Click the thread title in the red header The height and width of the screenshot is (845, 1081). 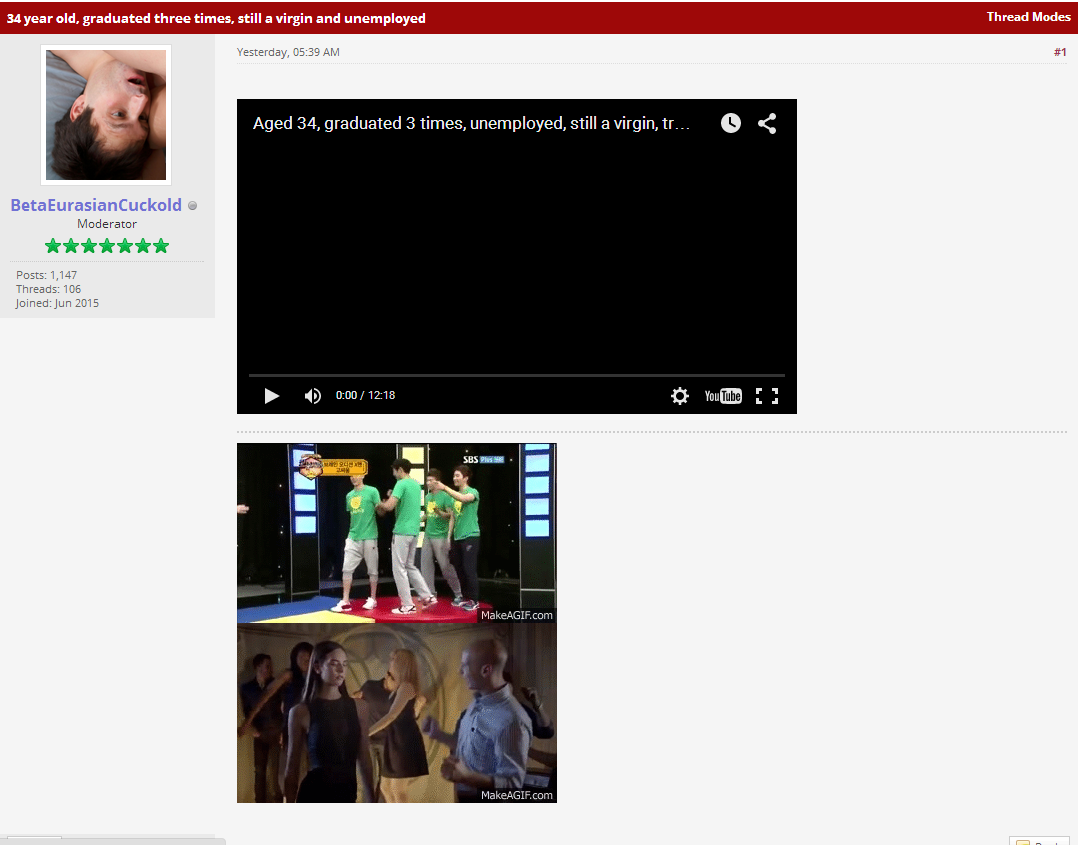(x=216, y=18)
